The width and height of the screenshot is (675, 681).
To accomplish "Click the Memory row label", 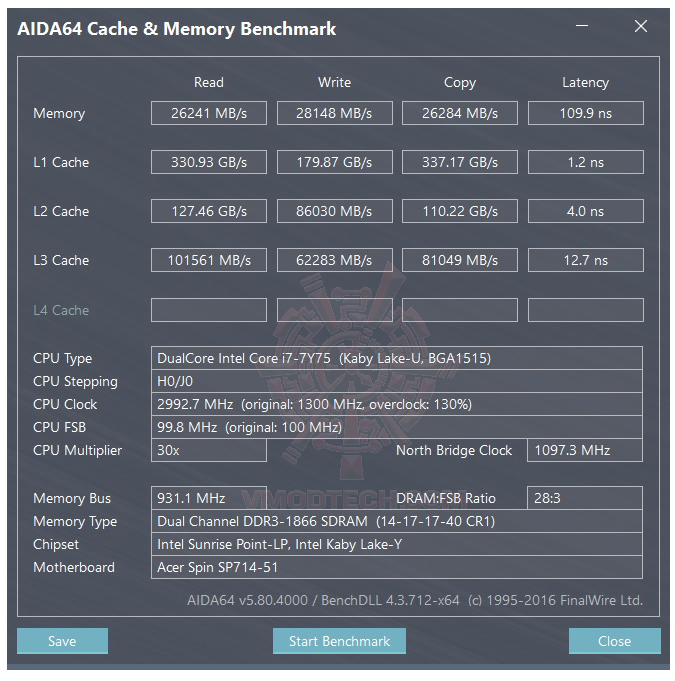I will (59, 114).
